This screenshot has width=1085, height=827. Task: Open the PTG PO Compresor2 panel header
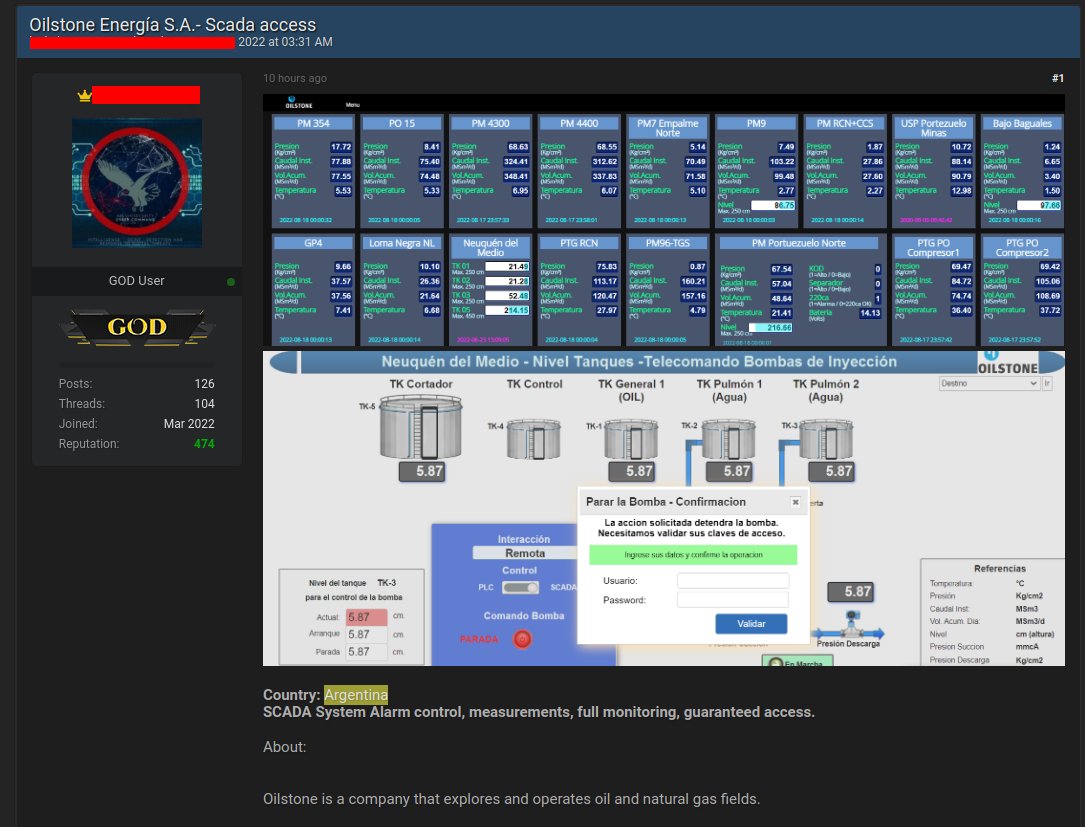(x=1021, y=247)
